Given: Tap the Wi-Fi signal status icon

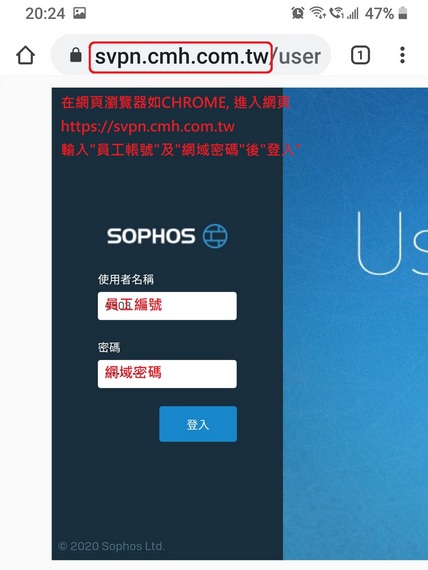Looking at the screenshot, I should [x=317, y=13].
